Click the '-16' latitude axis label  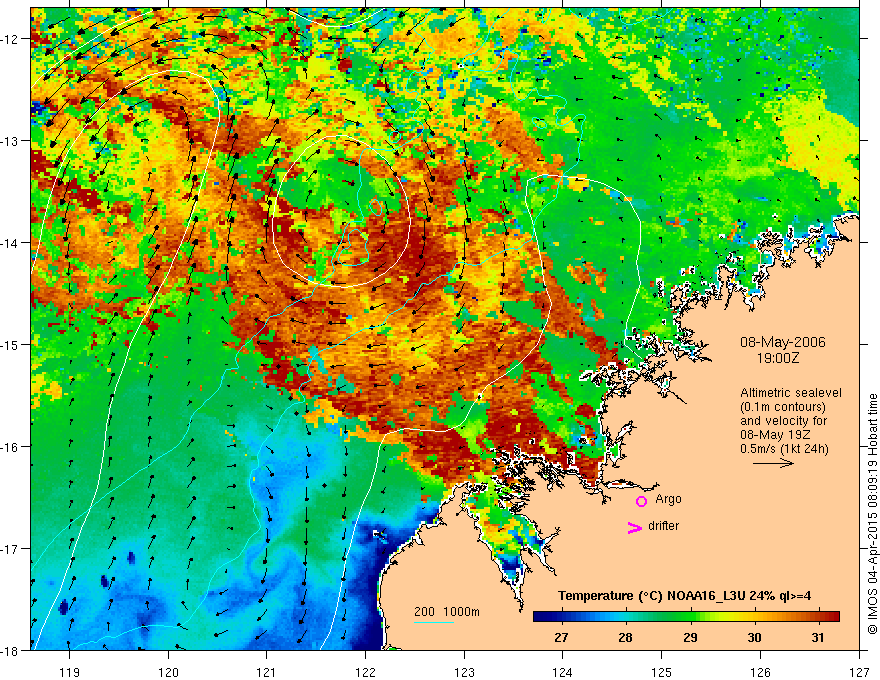(10, 447)
